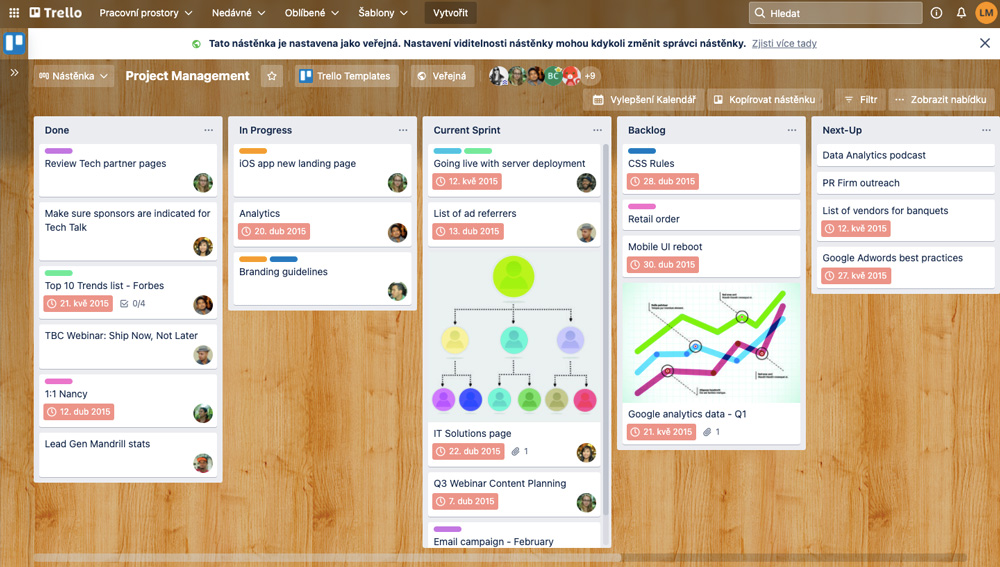The height and width of the screenshot is (567, 1000).
Task: Click the blue label on CSS Rules card
Action: point(642,151)
